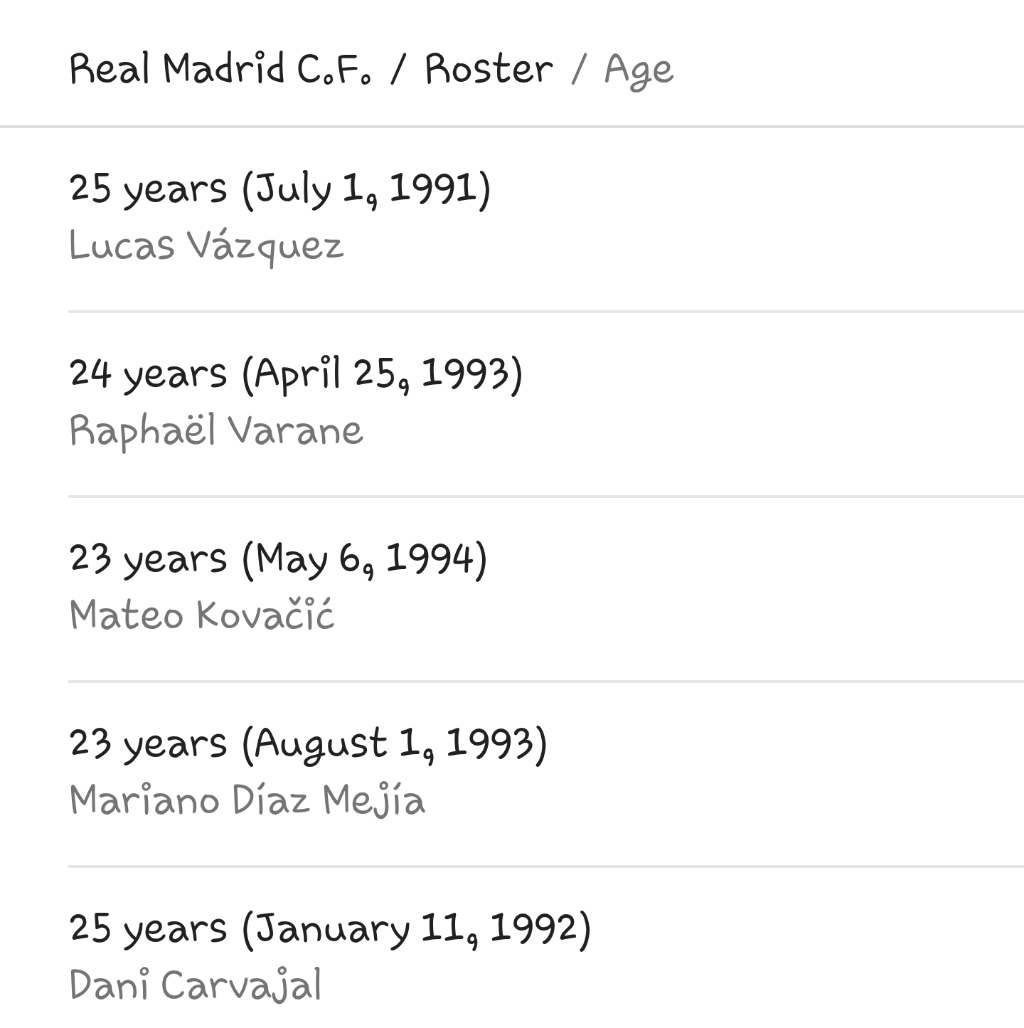Click the May 6, 1994 birth date
1024x1028 pixels.
364,559
